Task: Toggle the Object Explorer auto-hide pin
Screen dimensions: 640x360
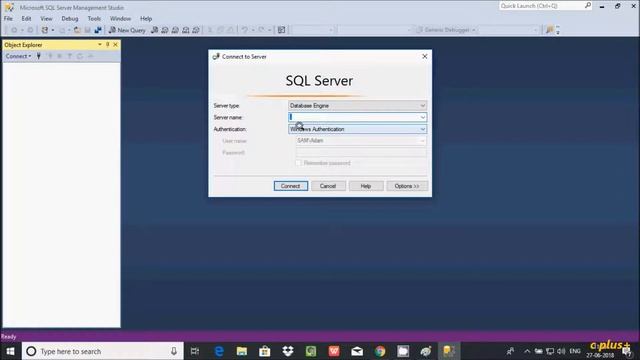Action: 108,44
